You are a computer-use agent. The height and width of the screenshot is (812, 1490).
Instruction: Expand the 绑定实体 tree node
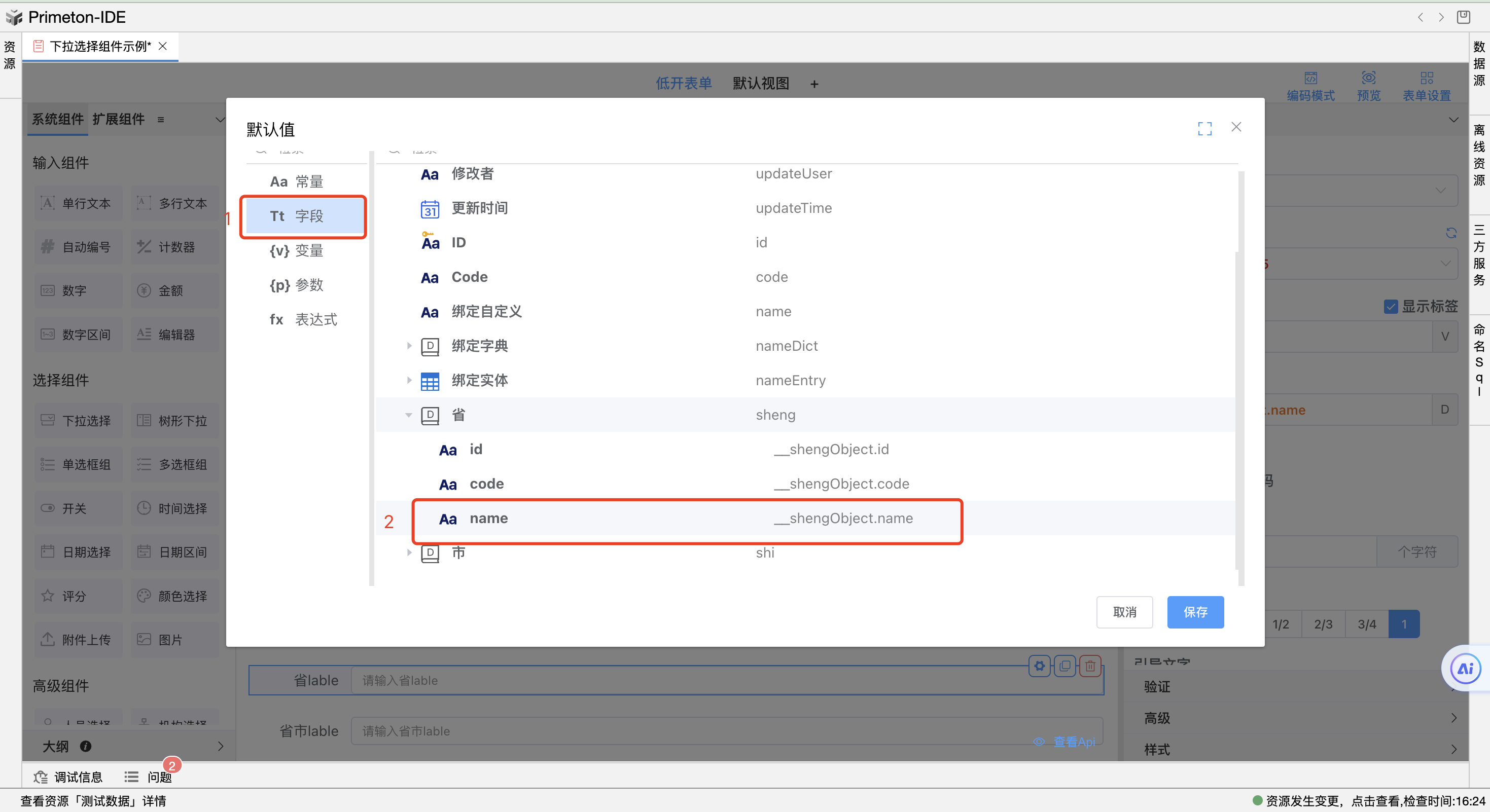(408, 380)
